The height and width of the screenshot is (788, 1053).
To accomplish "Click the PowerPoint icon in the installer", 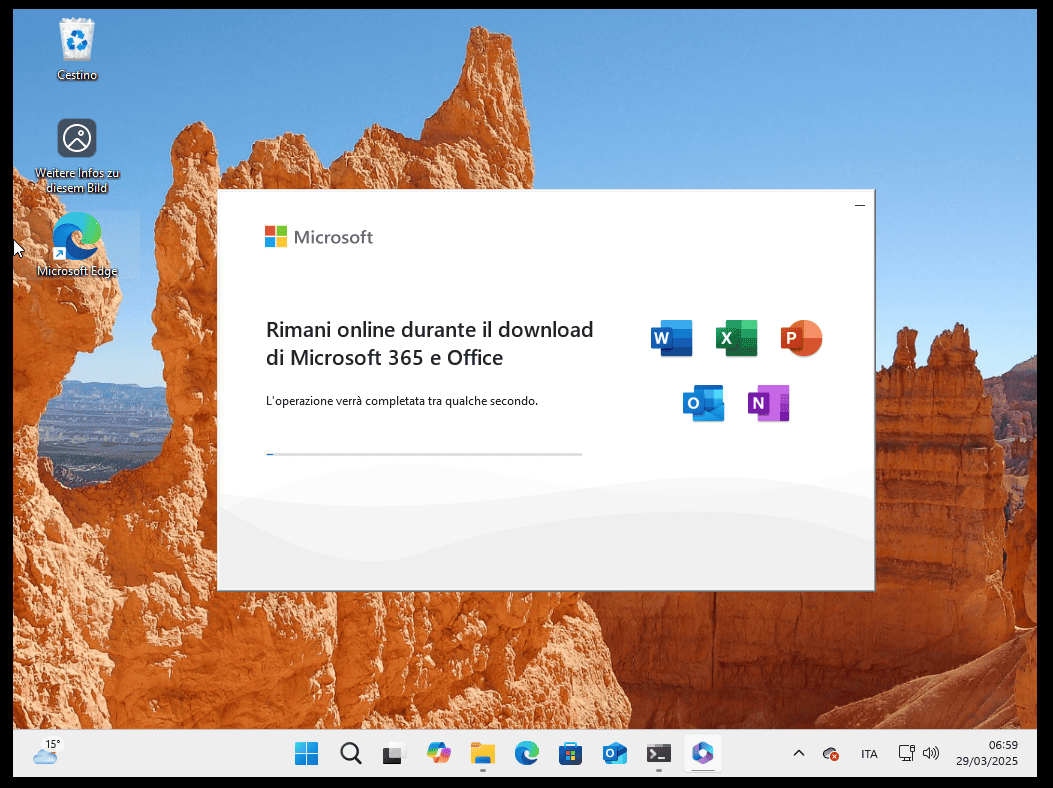I will pyautogui.click(x=801, y=339).
